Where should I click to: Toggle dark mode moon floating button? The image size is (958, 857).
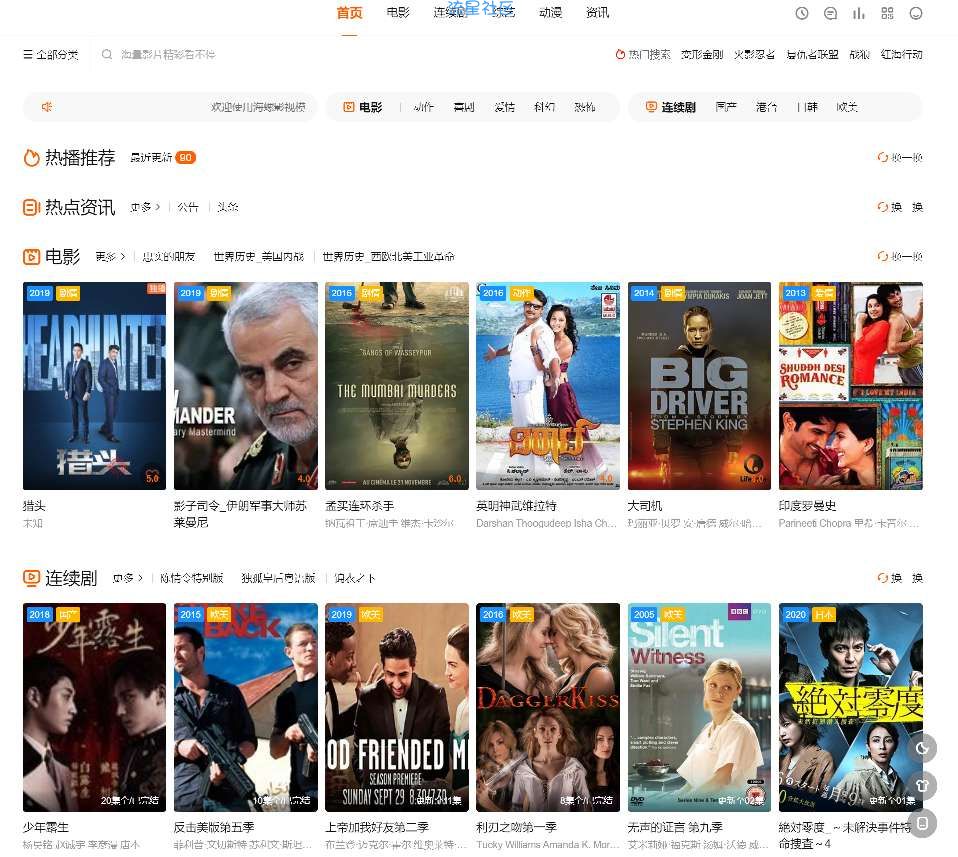pos(922,748)
